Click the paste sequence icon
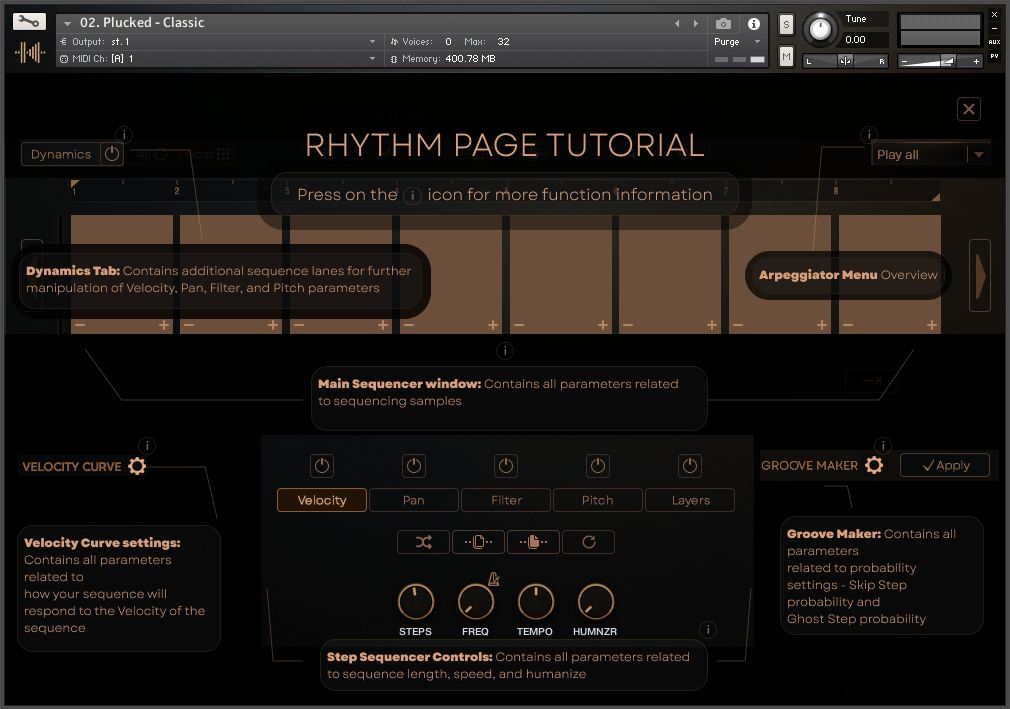The height and width of the screenshot is (709, 1010). pos(533,542)
